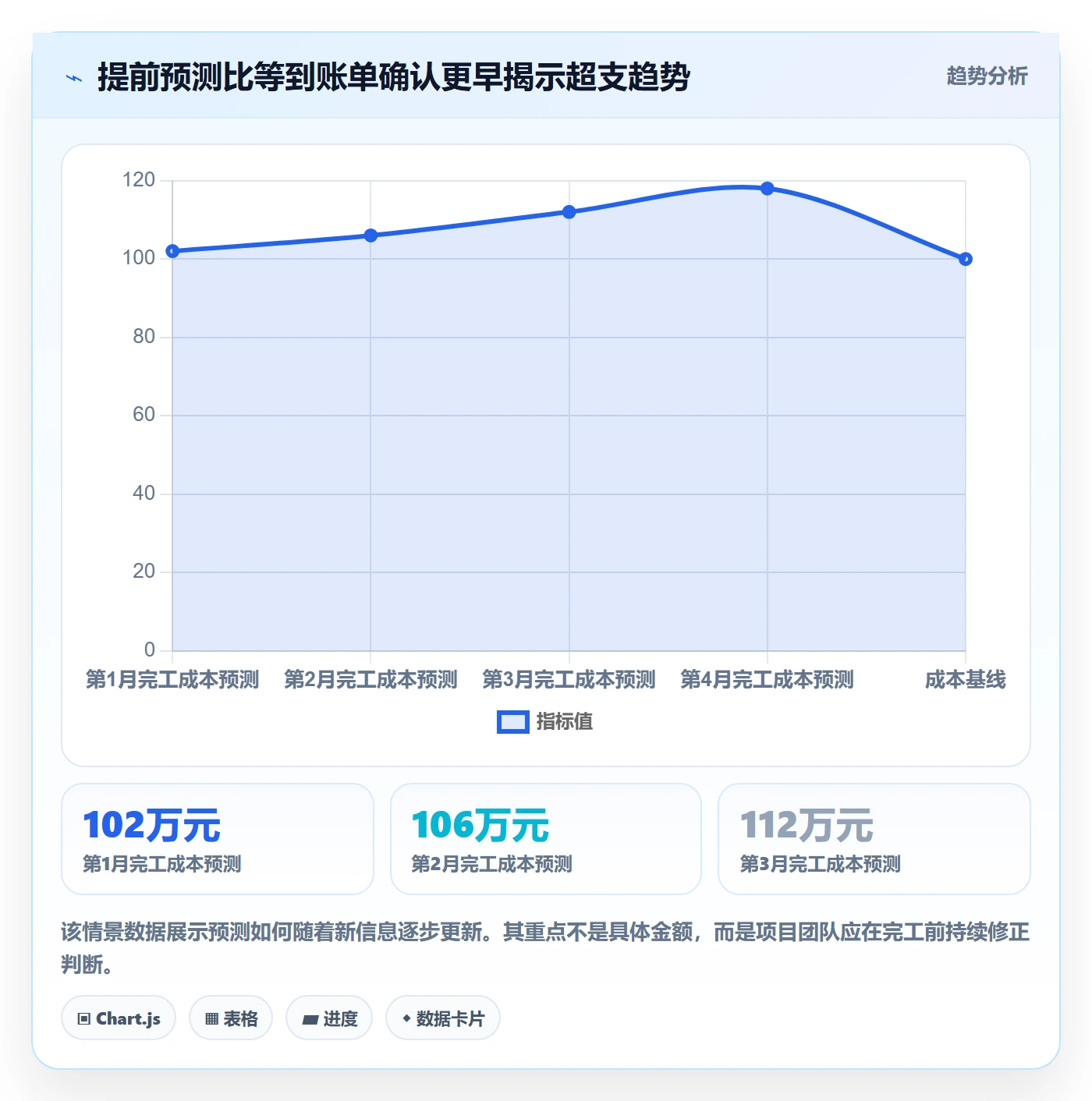Select the 进度 tag pill
Screen dimensions: 1092x1101
pyautogui.click(x=329, y=1018)
